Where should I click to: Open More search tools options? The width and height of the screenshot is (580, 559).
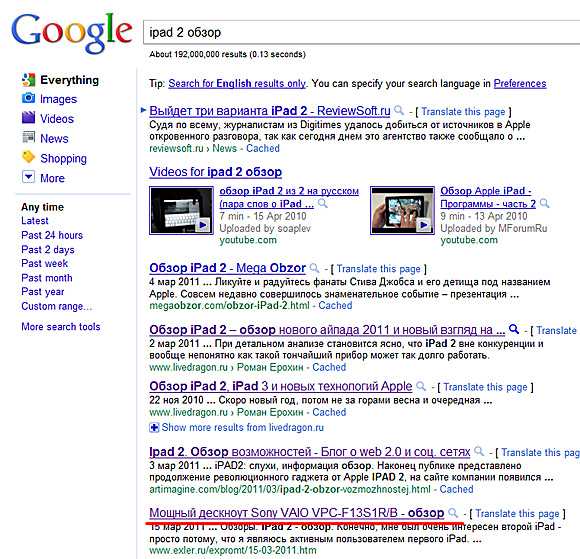coord(61,327)
